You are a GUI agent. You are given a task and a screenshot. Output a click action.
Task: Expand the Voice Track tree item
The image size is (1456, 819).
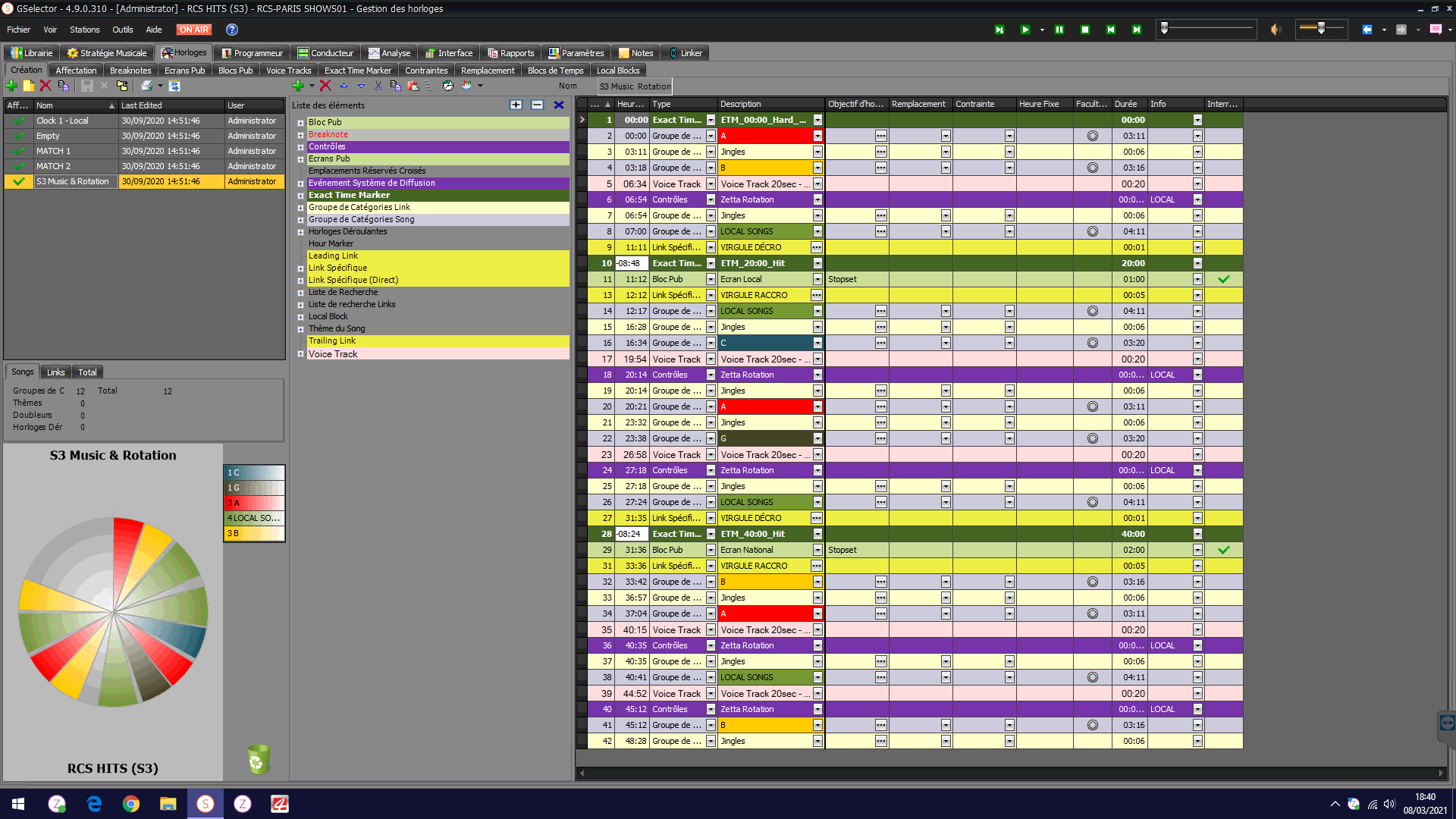click(x=300, y=354)
